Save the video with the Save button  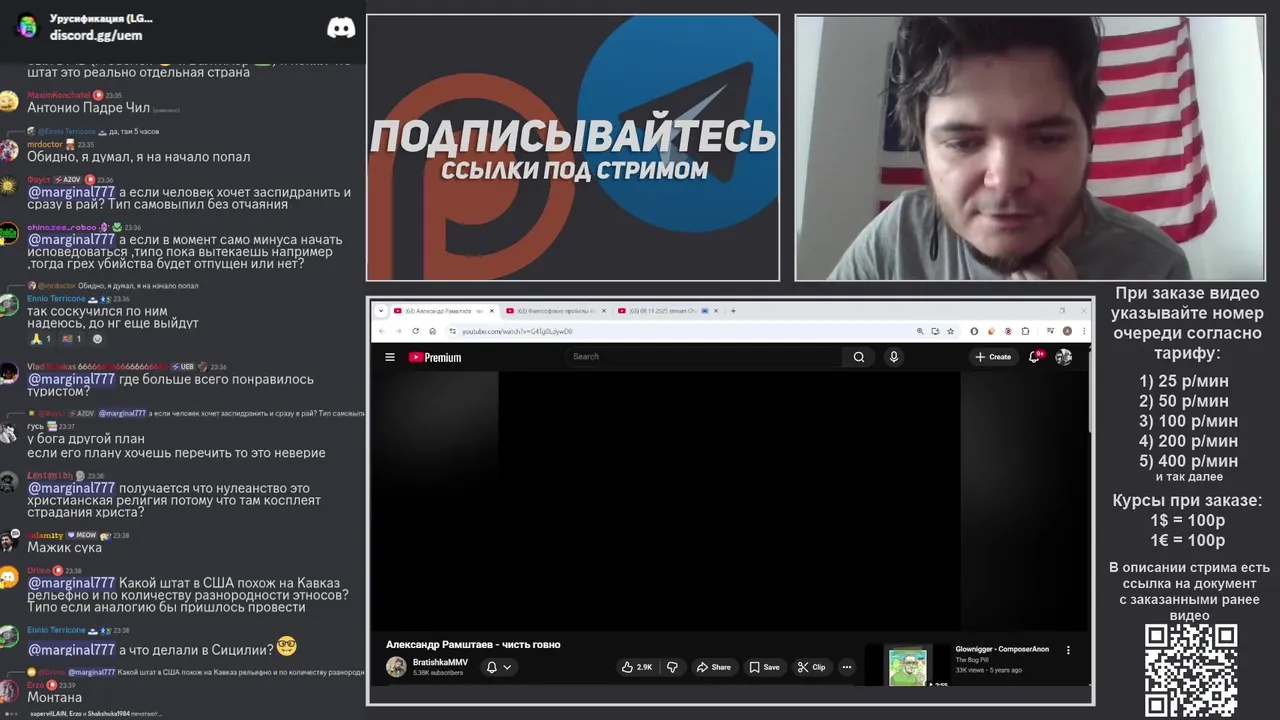(x=765, y=667)
